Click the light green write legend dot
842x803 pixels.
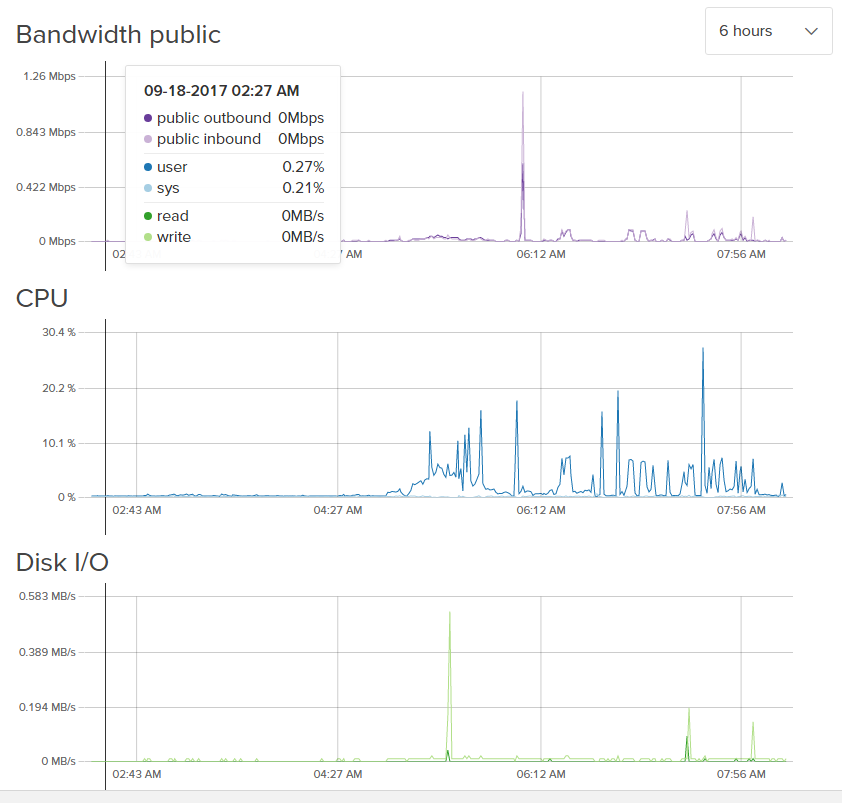coord(150,236)
